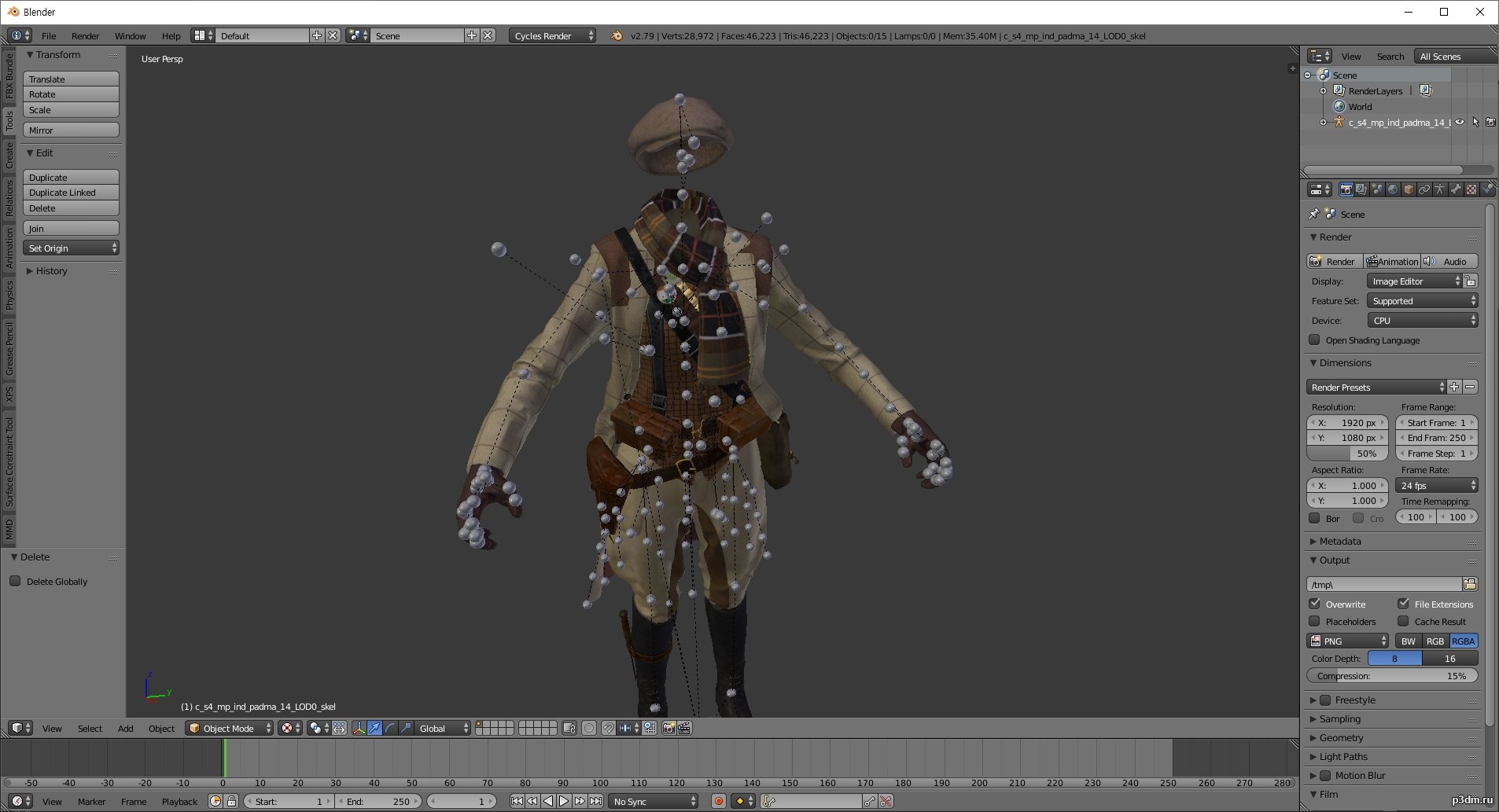Open the Cycles Render engine dropdown

coord(552,35)
